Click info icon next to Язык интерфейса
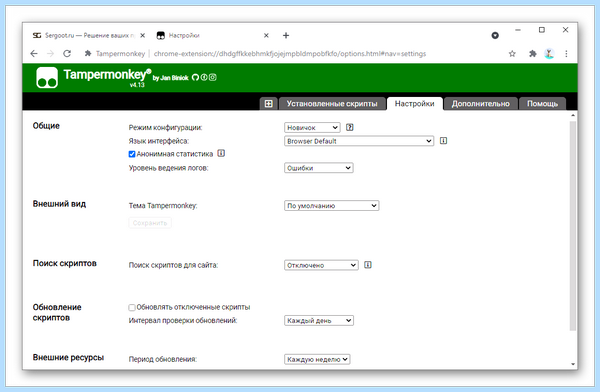Screen dimensions: 600x392 443,141
